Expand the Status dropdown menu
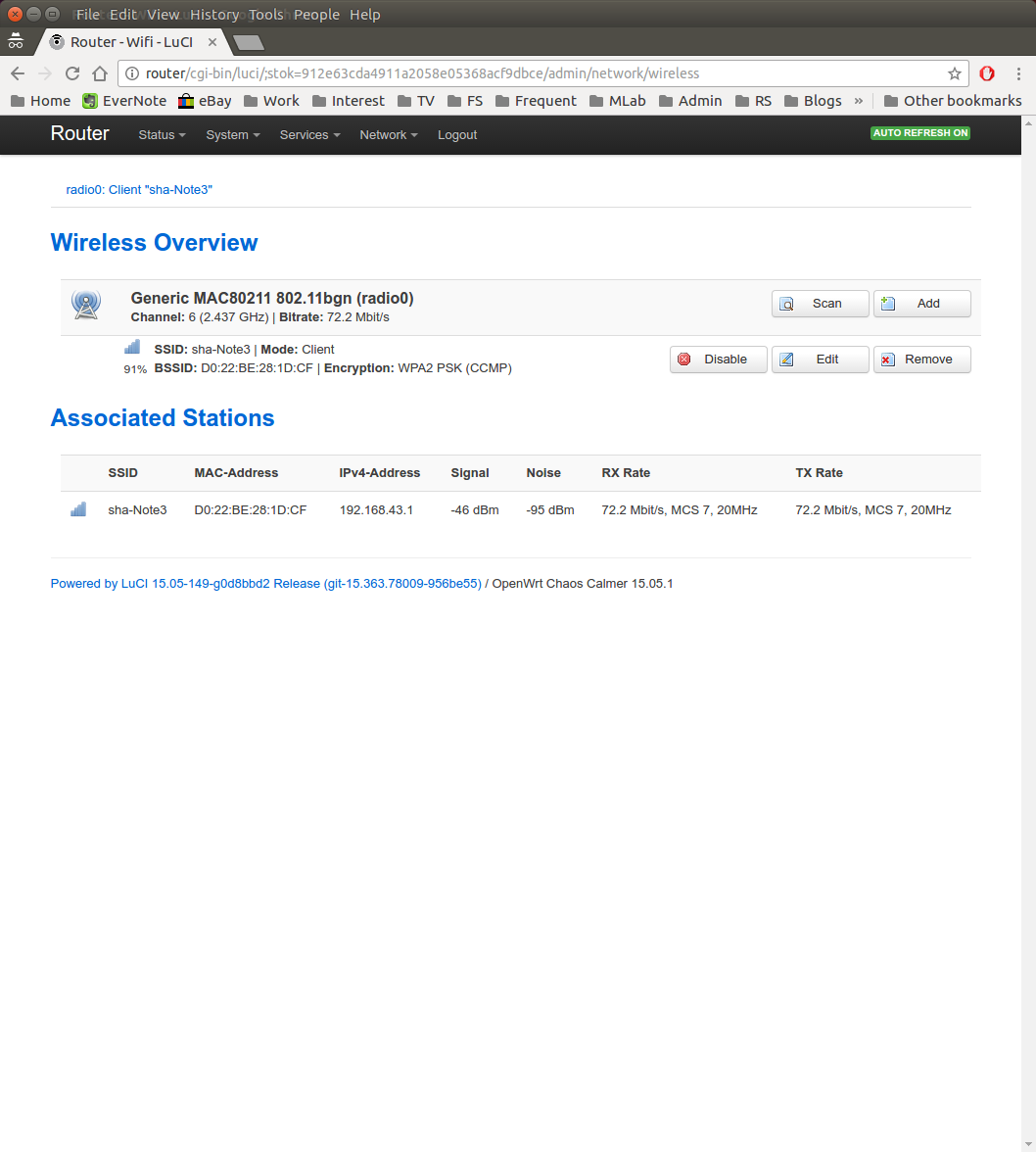1036x1152 pixels. (x=162, y=135)
